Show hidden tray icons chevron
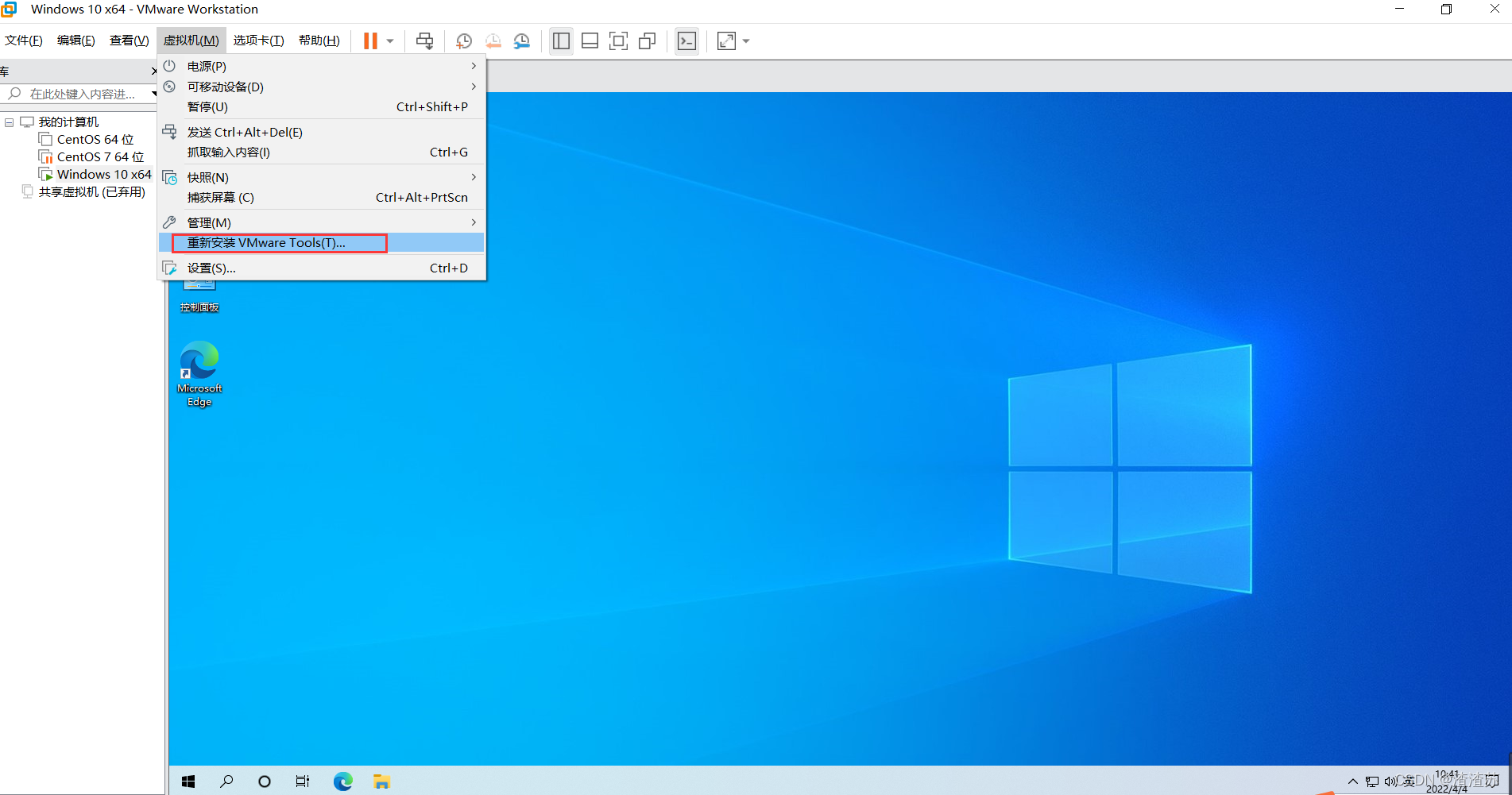 tap(1352, 781)
